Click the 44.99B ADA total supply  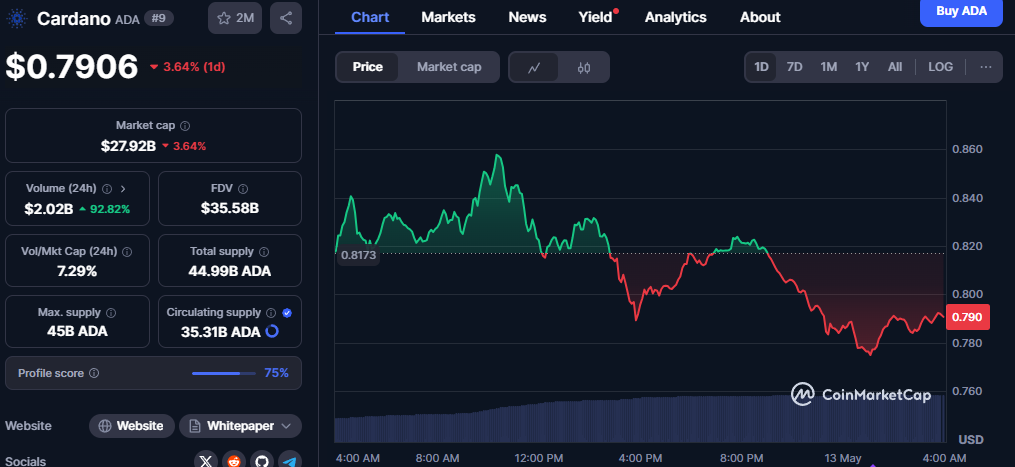[230, 271]
